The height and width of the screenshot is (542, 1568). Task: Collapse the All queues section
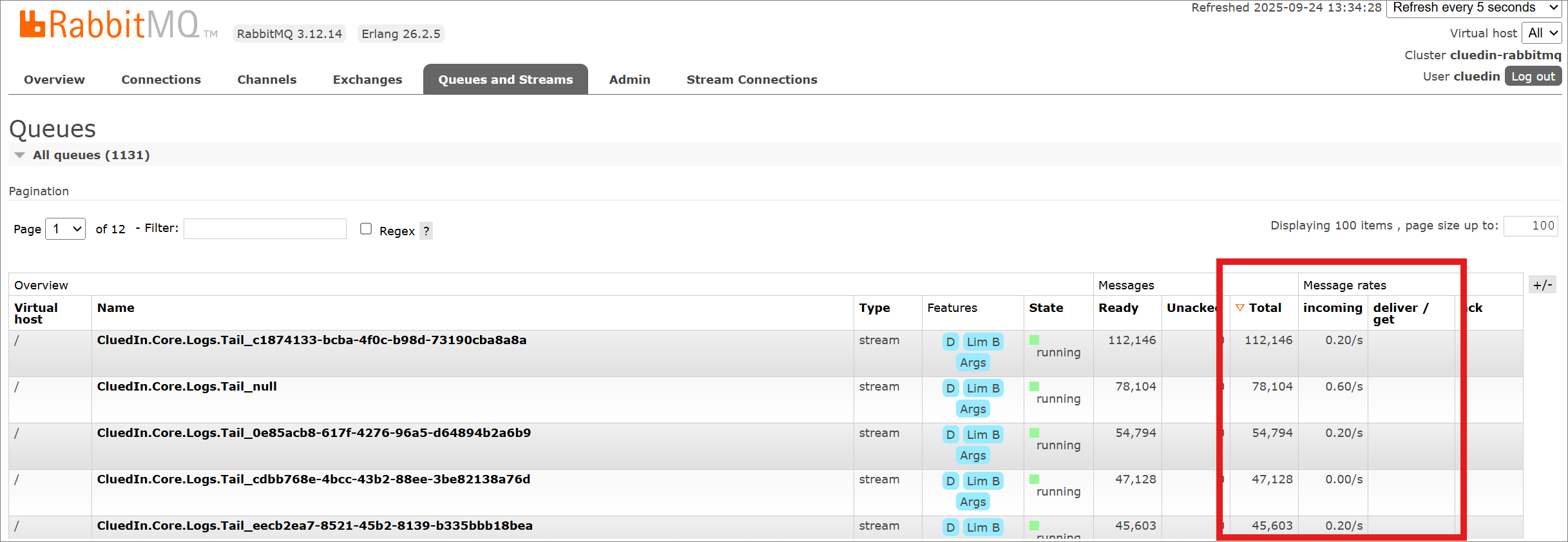pos(20,155)
